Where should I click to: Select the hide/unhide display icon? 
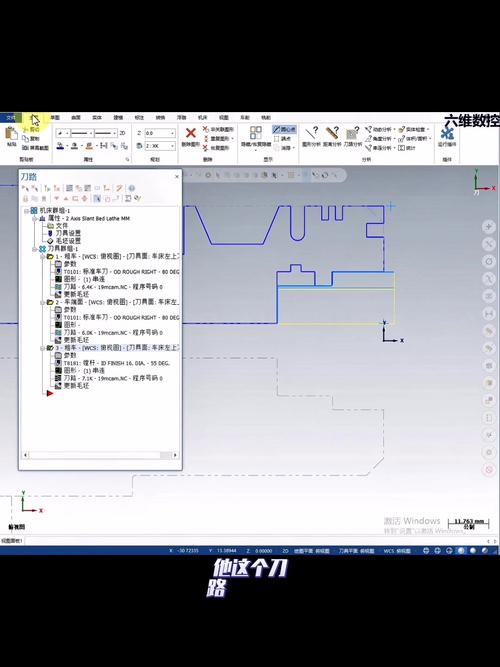256,133
